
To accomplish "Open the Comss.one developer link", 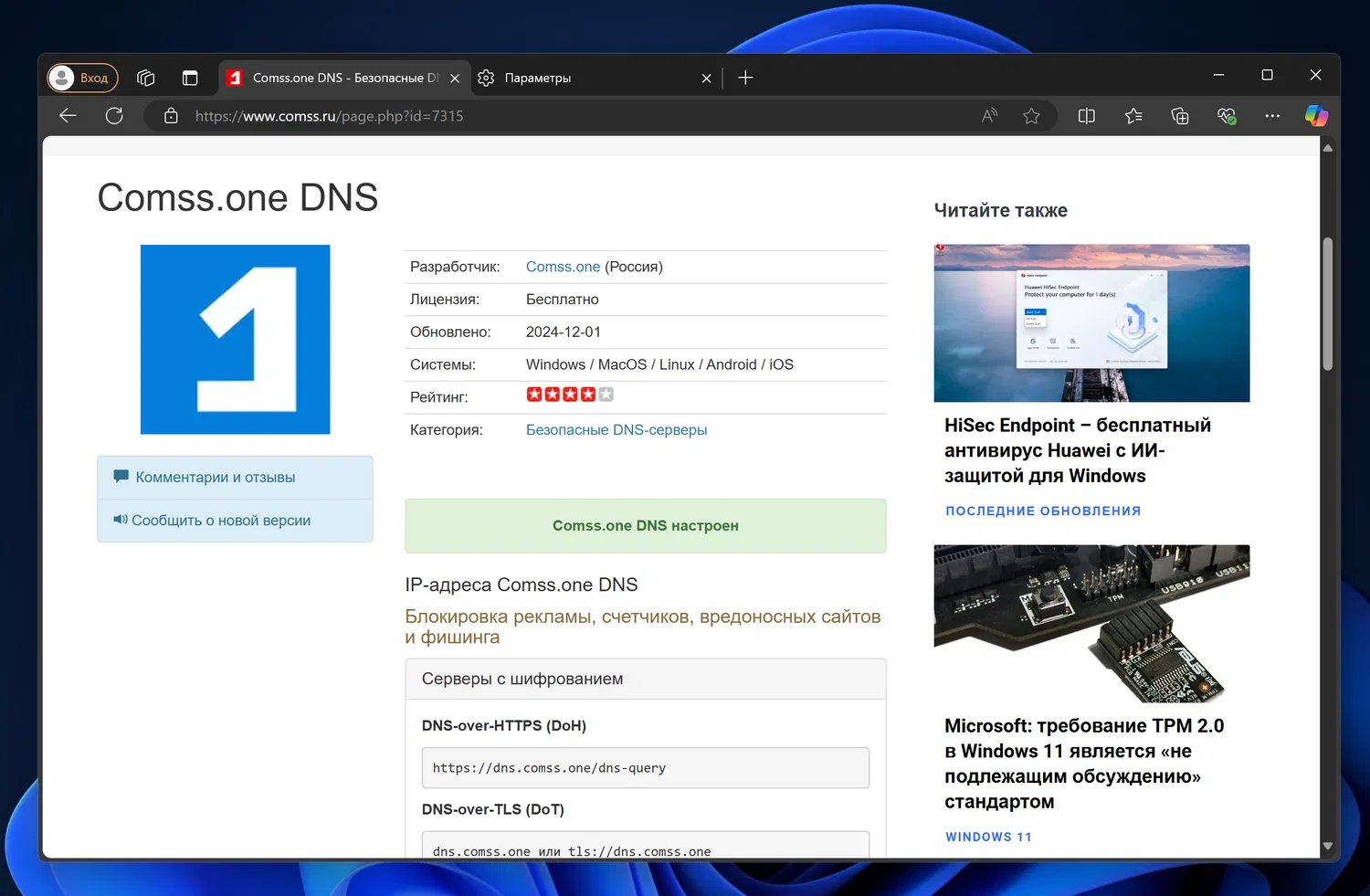I will [x=563, y=267].
